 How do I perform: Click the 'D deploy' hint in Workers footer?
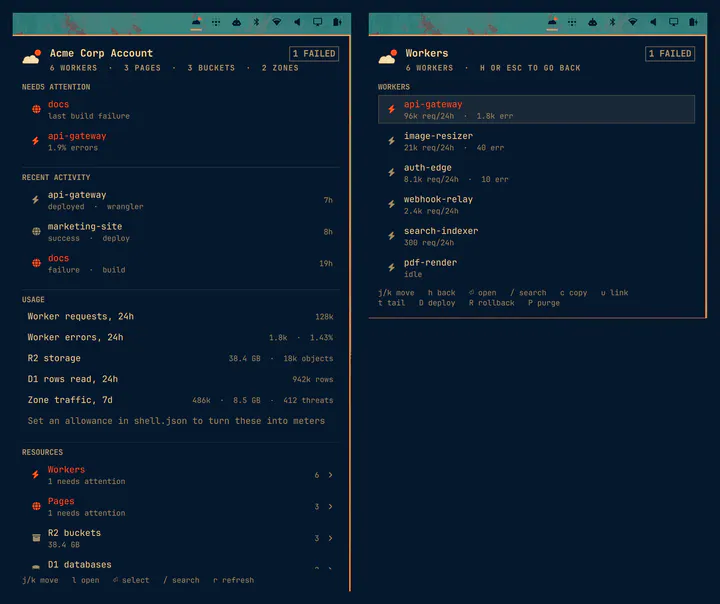pos(437,303)
